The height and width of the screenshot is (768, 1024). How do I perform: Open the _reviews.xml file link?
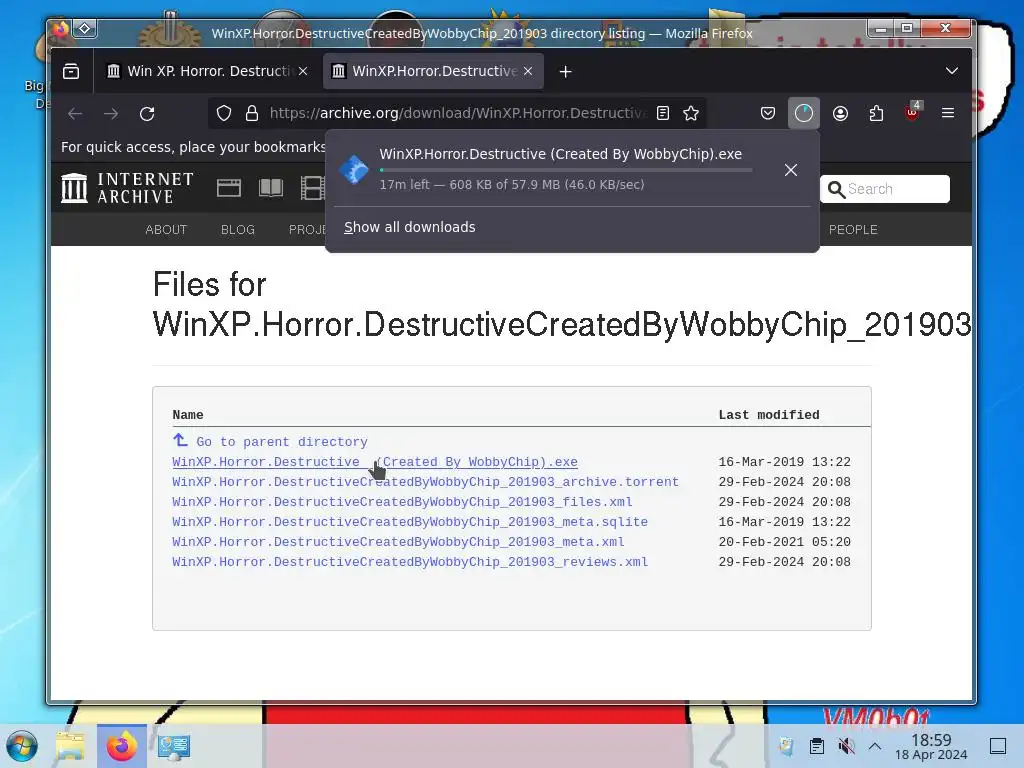pyautogui.click(x=410, y=562)
